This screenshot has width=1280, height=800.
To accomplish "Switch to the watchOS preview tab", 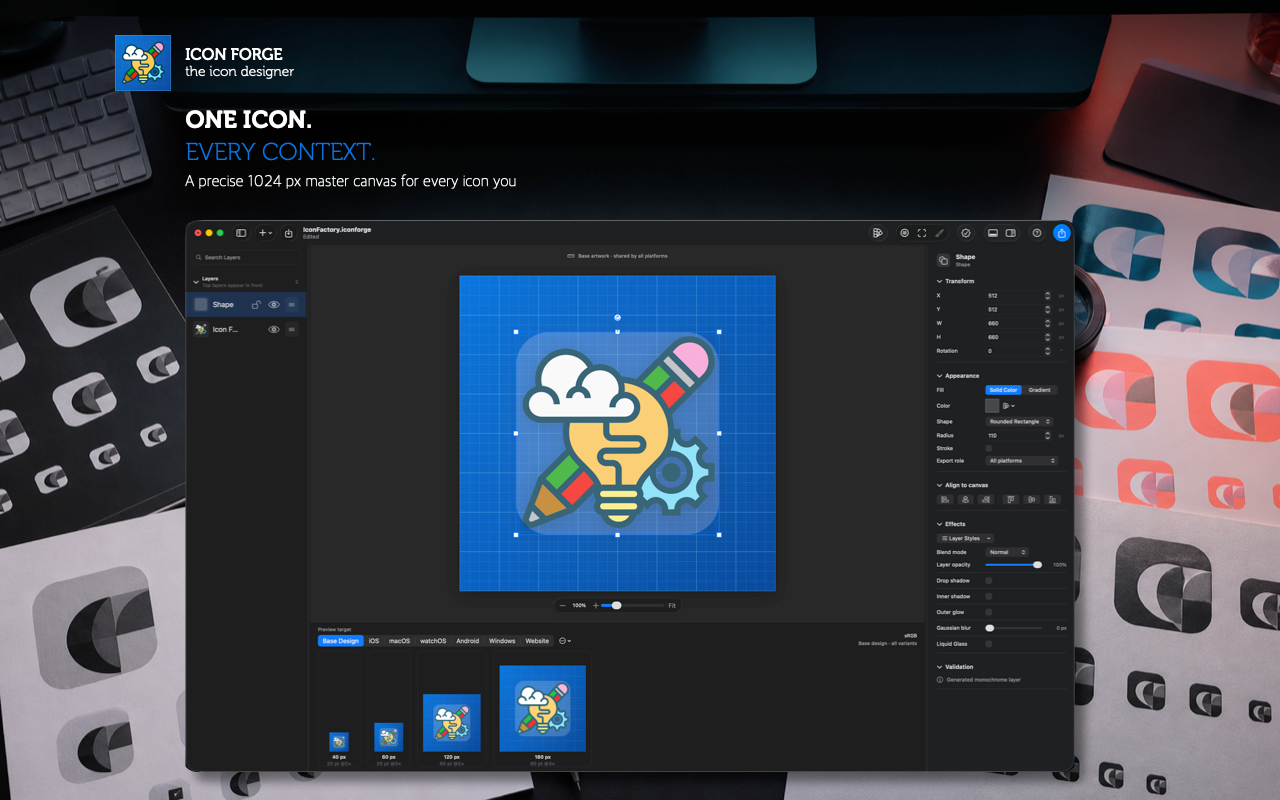I will pyautogui.click(x=433, y=641).
